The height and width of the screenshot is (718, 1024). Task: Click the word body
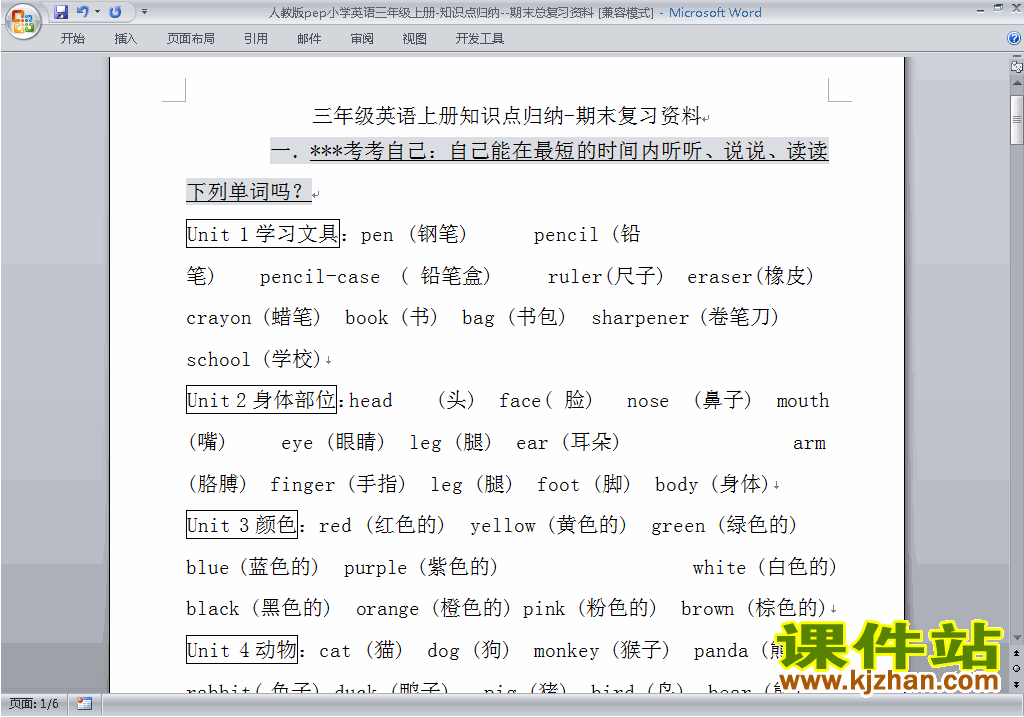[677, 485]
